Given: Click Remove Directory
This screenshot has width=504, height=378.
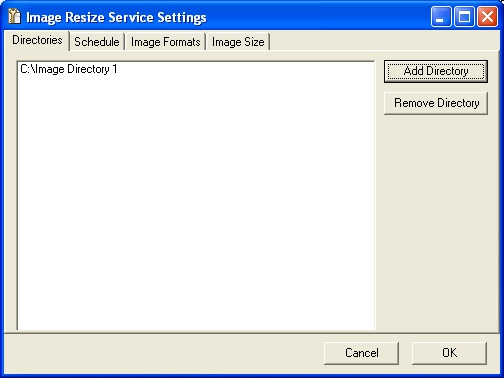Looking at the screenshot, I should (x=436, y=103).
